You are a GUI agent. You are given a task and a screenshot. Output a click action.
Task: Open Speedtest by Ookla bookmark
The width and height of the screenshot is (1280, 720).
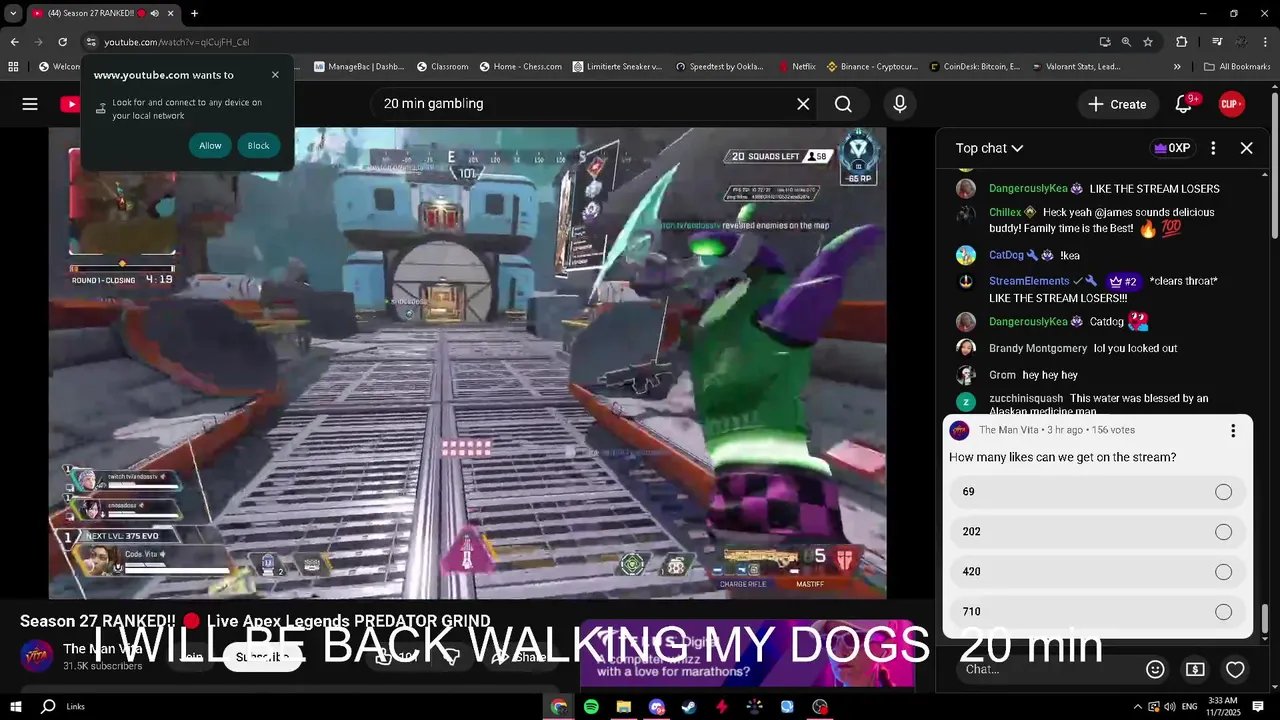[720, 67]
